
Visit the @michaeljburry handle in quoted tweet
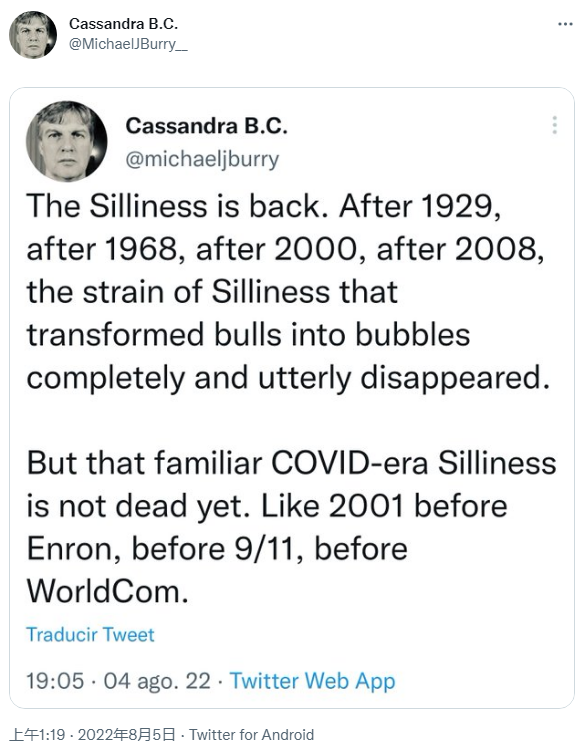pyautogui.click(x=202, y=159)
